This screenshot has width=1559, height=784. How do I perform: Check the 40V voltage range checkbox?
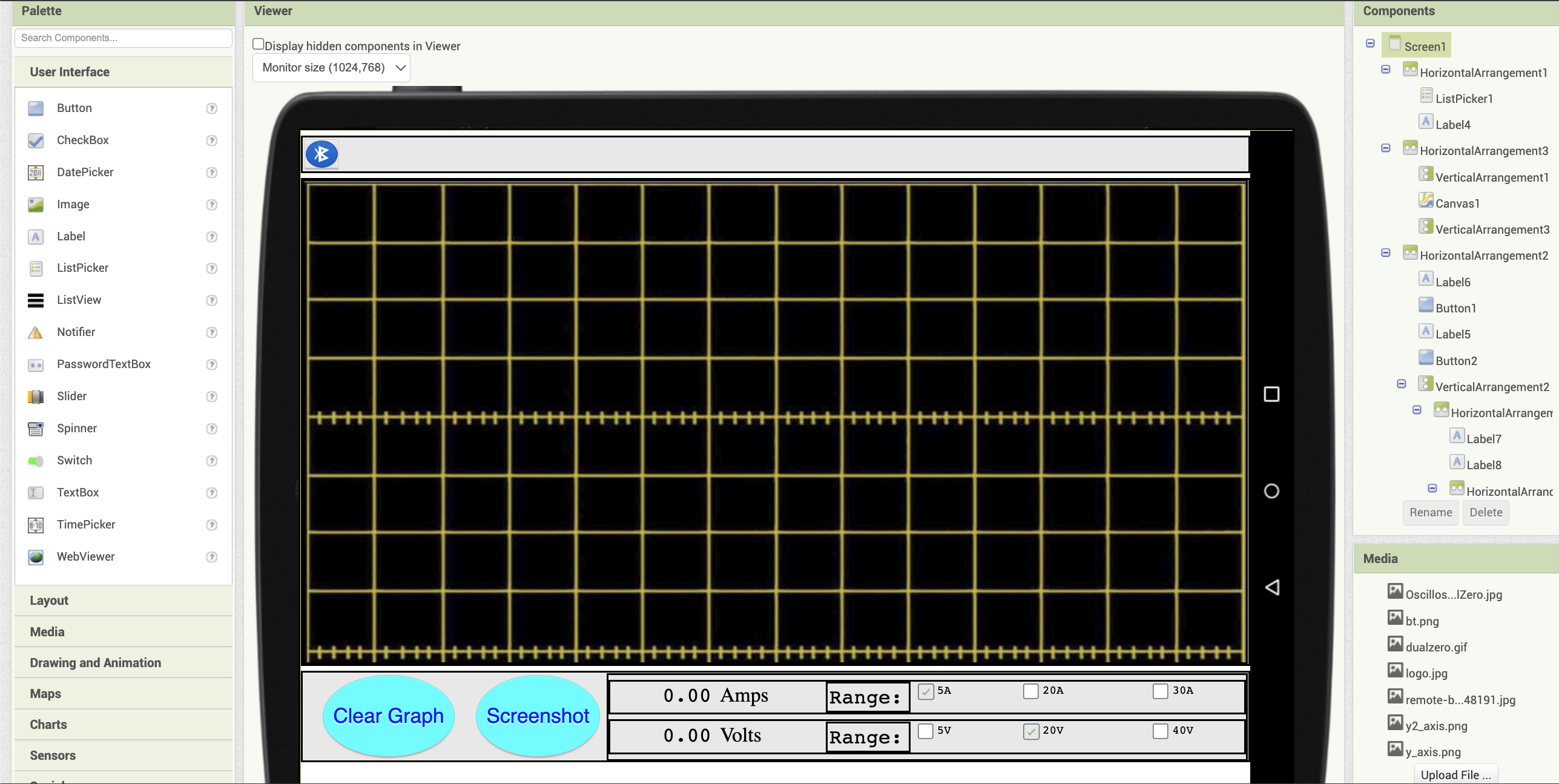click(1160, 731)
